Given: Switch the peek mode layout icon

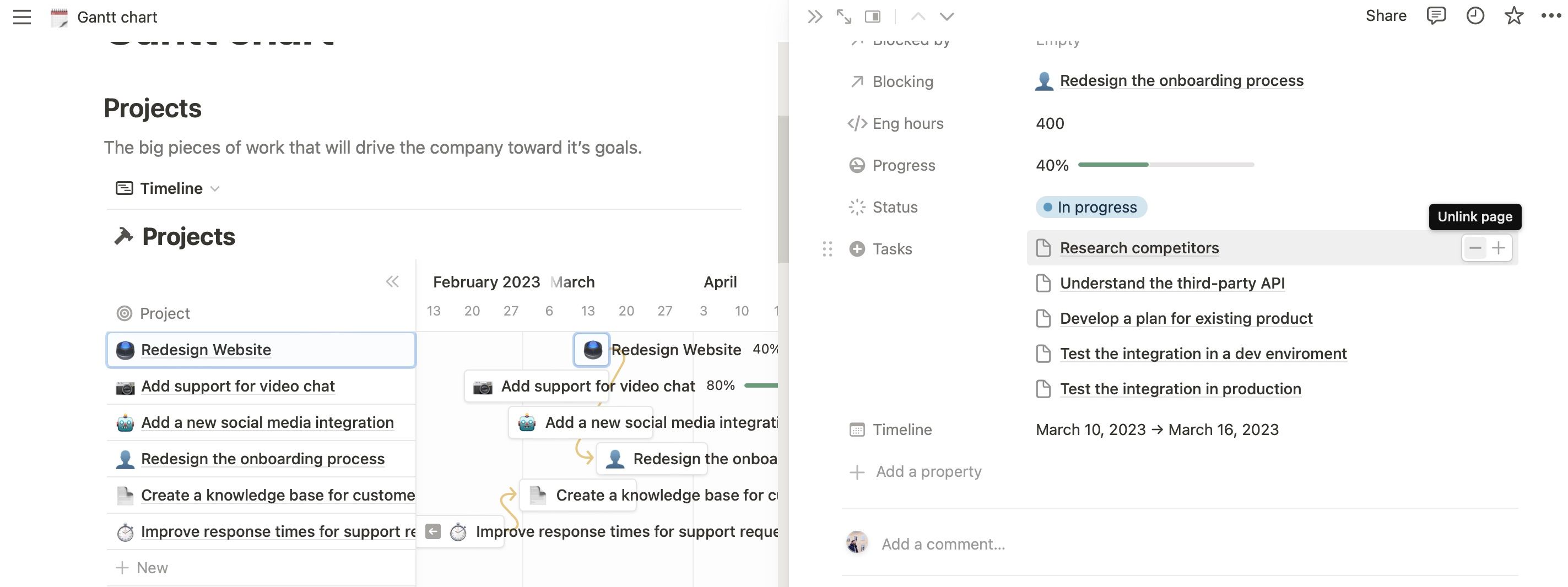Looking at the screenshot, I should click(x=872, y=17).
